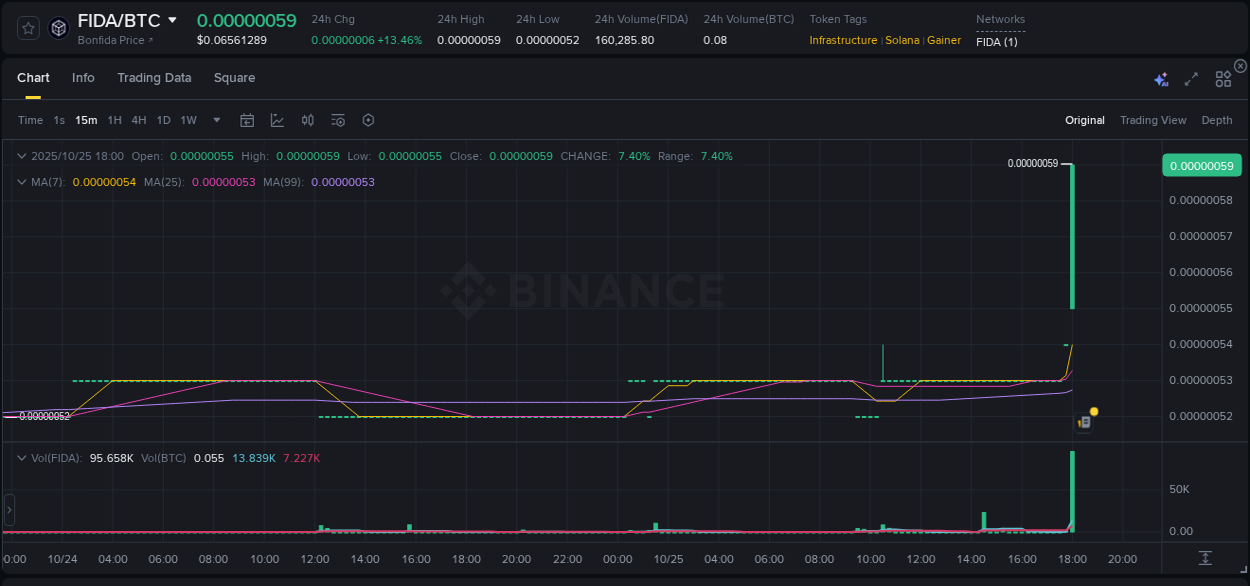Click the AI sparkle assistant icon
The image size is (1250, 586).
coord(1161,79)
